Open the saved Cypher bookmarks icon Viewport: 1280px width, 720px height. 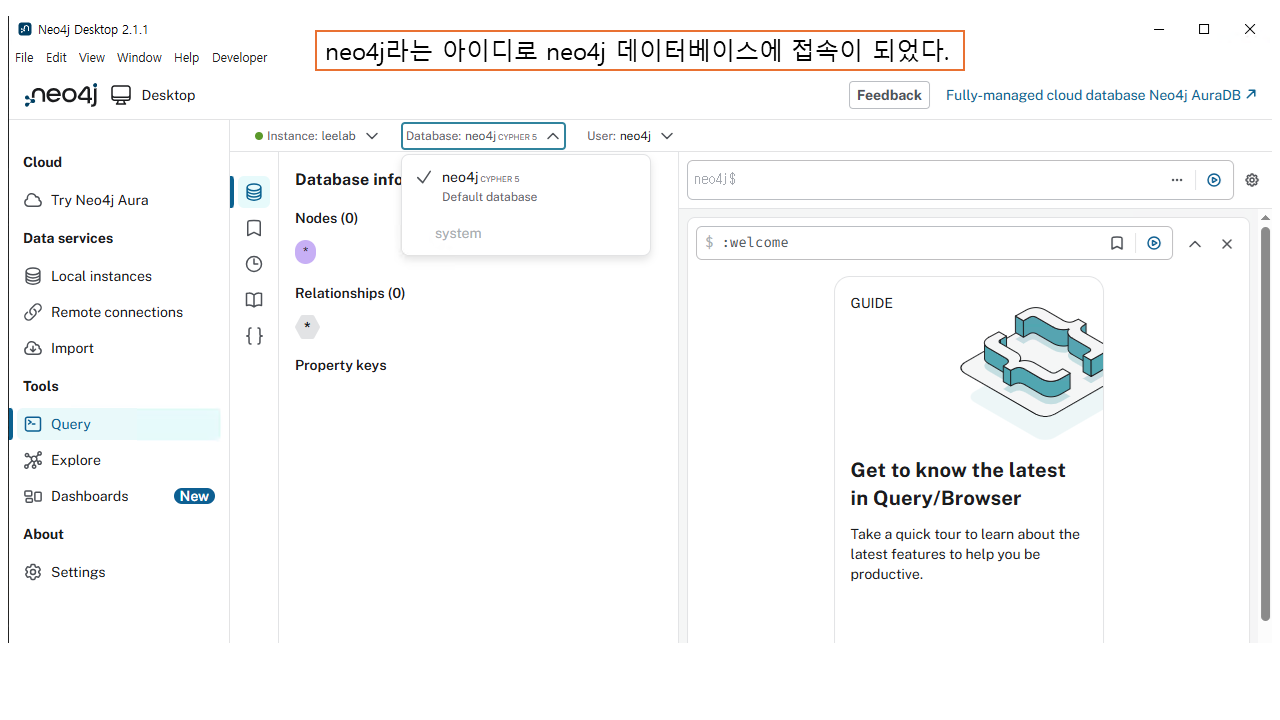click(254, 228)
